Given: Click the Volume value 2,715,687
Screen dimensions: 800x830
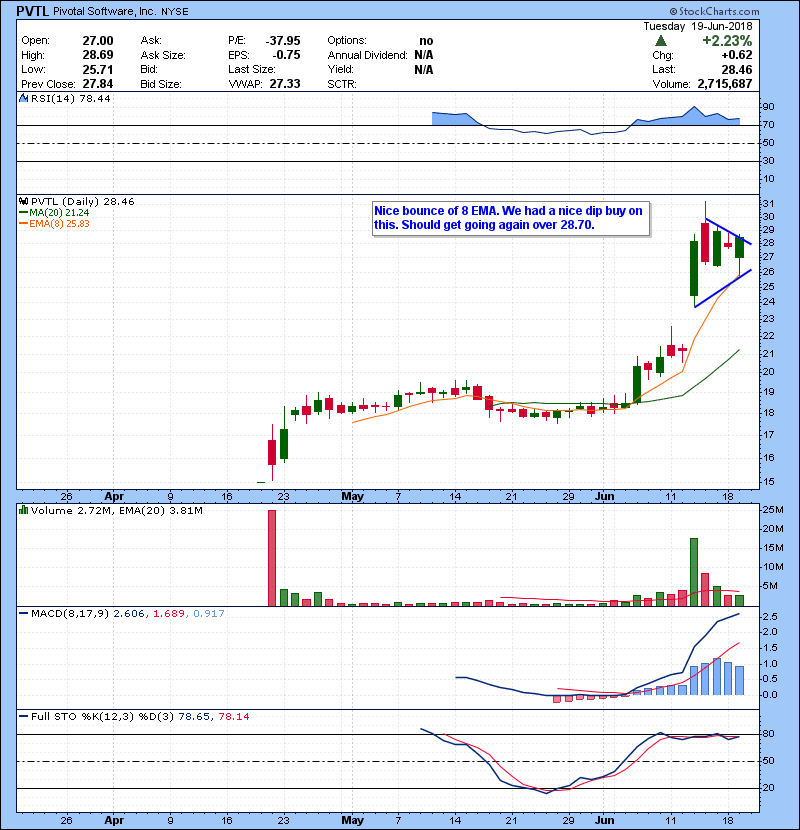Looking at the screenshot, I should click(x=725, y=84).
